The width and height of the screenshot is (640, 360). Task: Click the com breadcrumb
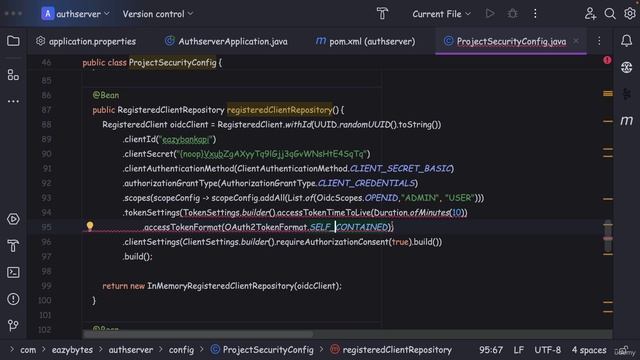tap(28, 350)
